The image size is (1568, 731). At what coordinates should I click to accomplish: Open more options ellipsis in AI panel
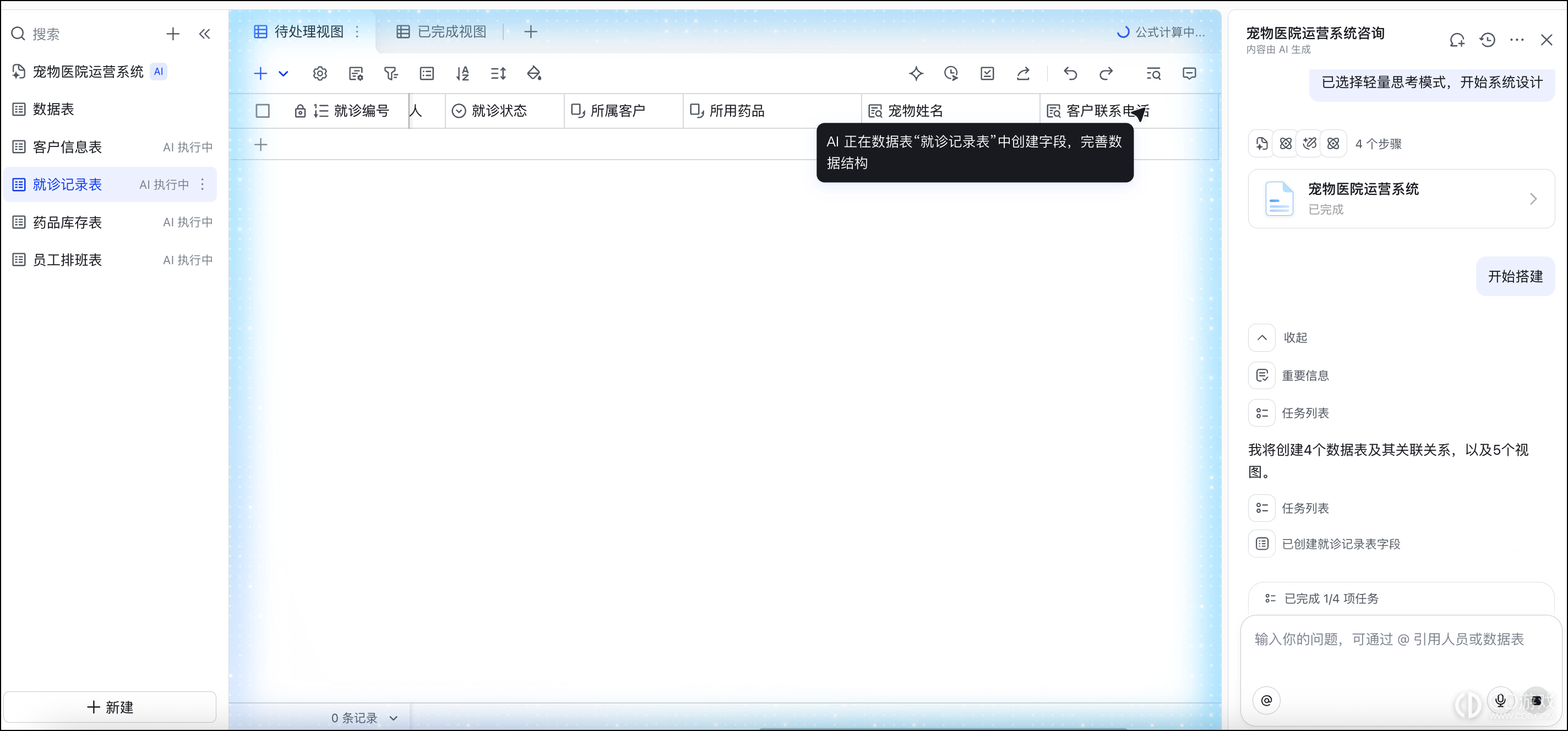(x=1517, y=40)
